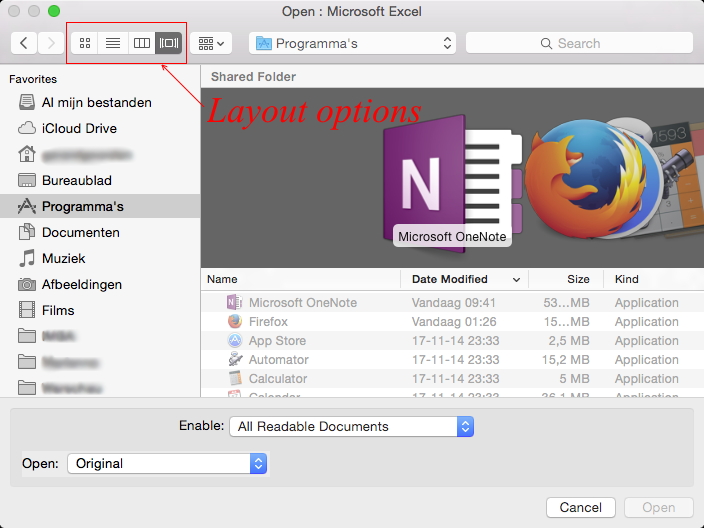The image size is (704, 528).
Task: Click the home folder house icon
Action: coord(27,154)
